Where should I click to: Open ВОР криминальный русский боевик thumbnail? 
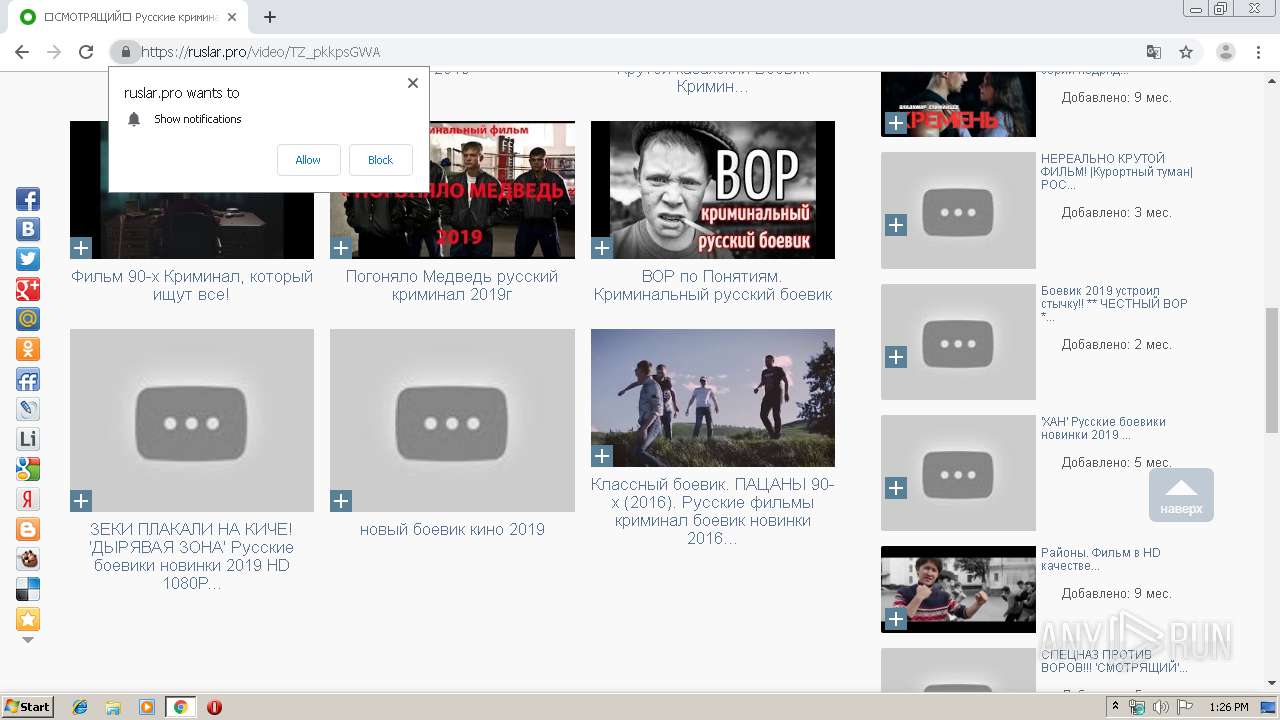coord(713,190)
